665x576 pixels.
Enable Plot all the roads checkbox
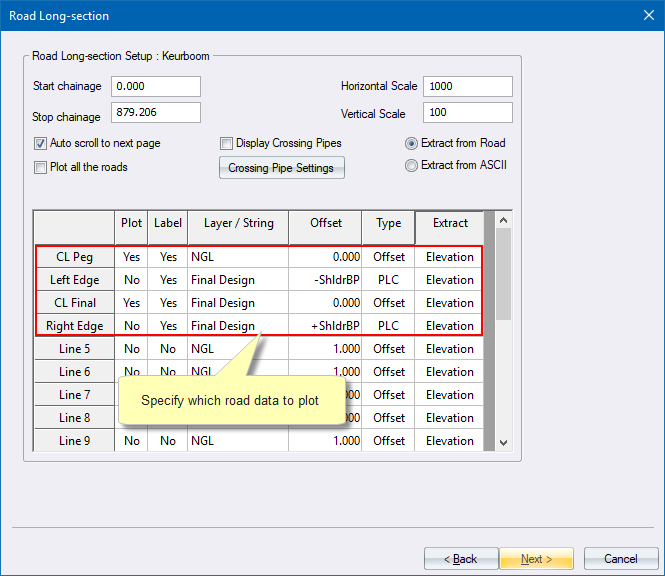41,167
